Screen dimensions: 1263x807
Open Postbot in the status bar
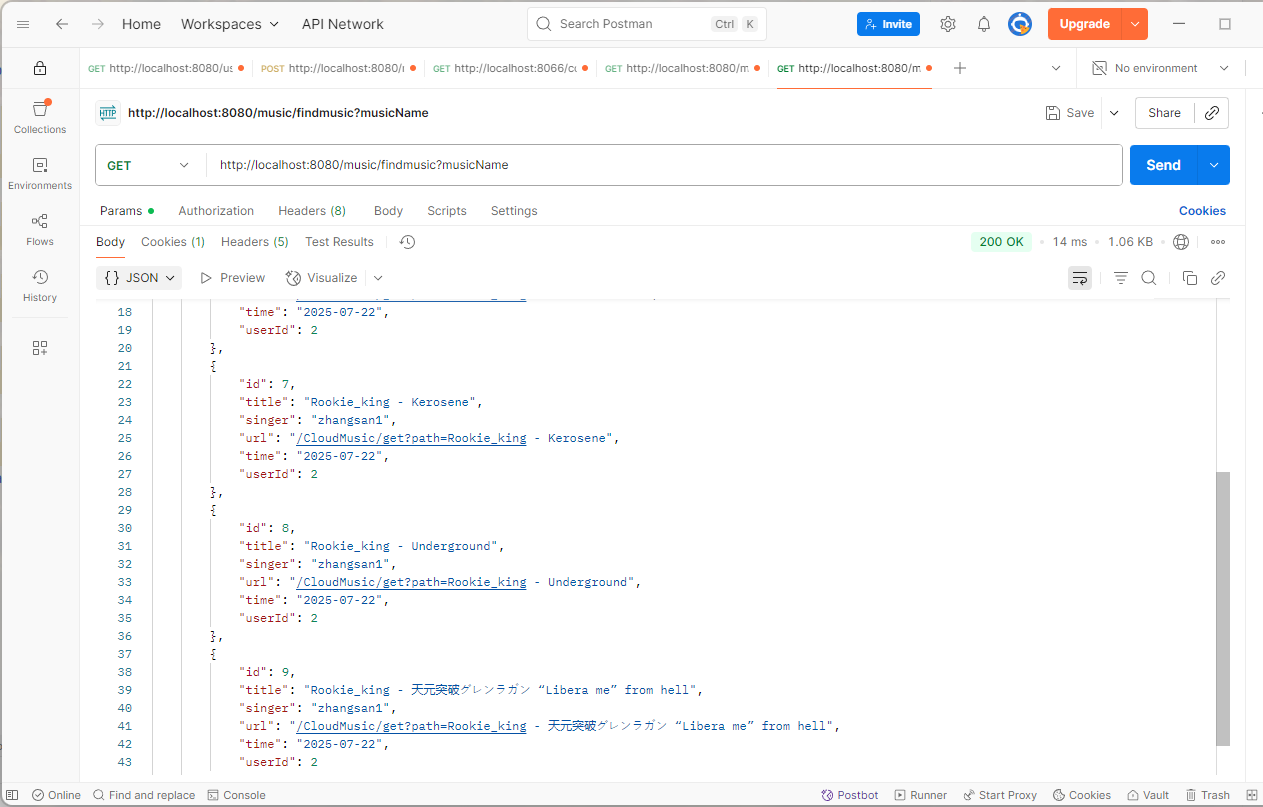[850, 795]
